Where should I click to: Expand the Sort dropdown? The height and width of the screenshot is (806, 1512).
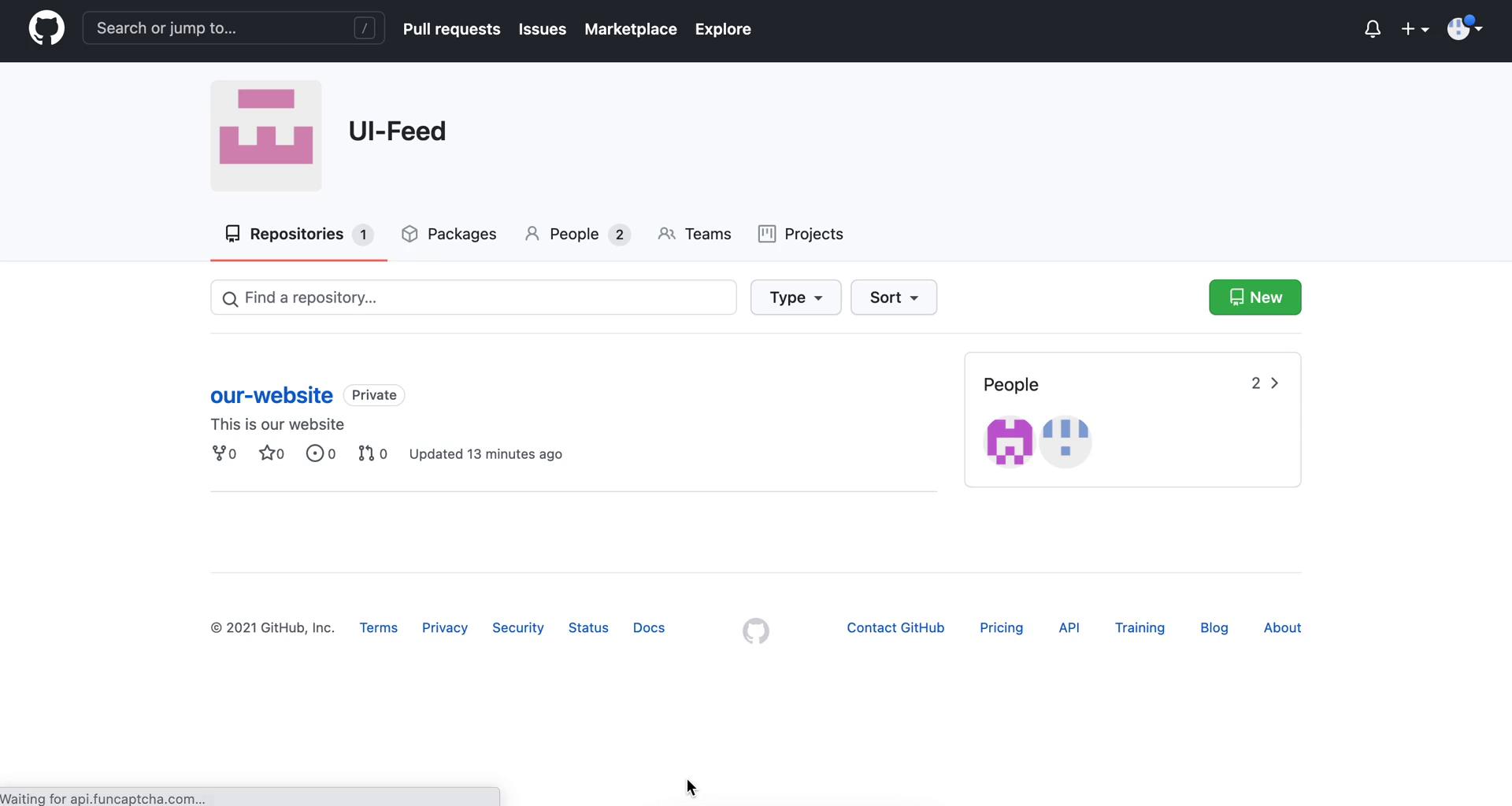pos(894,298)
